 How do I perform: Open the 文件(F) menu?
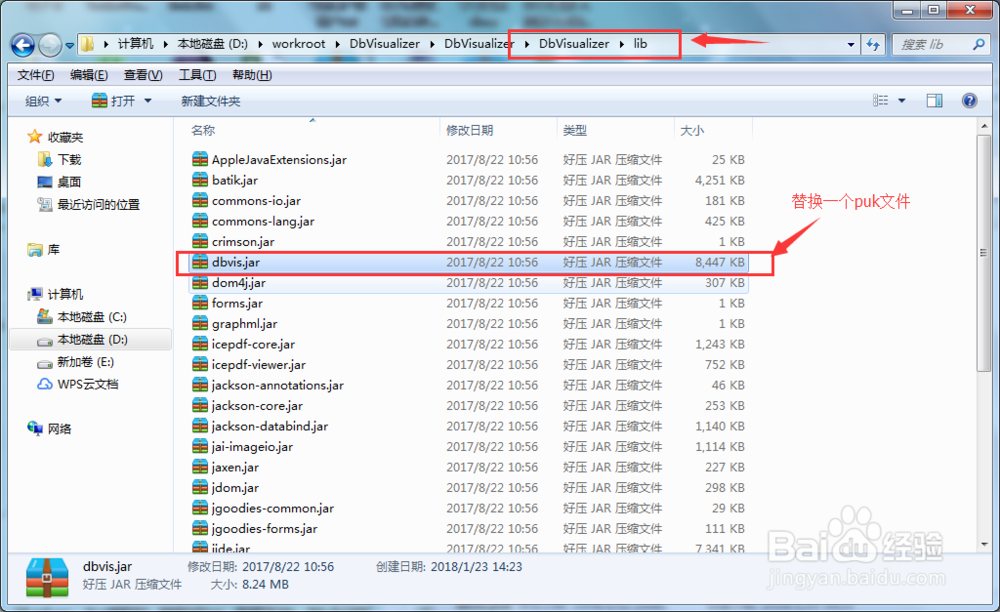click(36, 75)
